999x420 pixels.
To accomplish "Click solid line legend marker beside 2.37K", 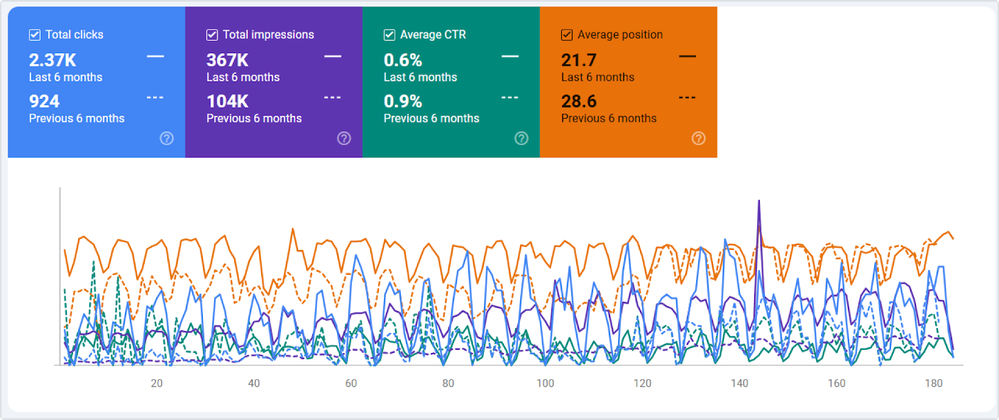I will (x=155, y=57).
